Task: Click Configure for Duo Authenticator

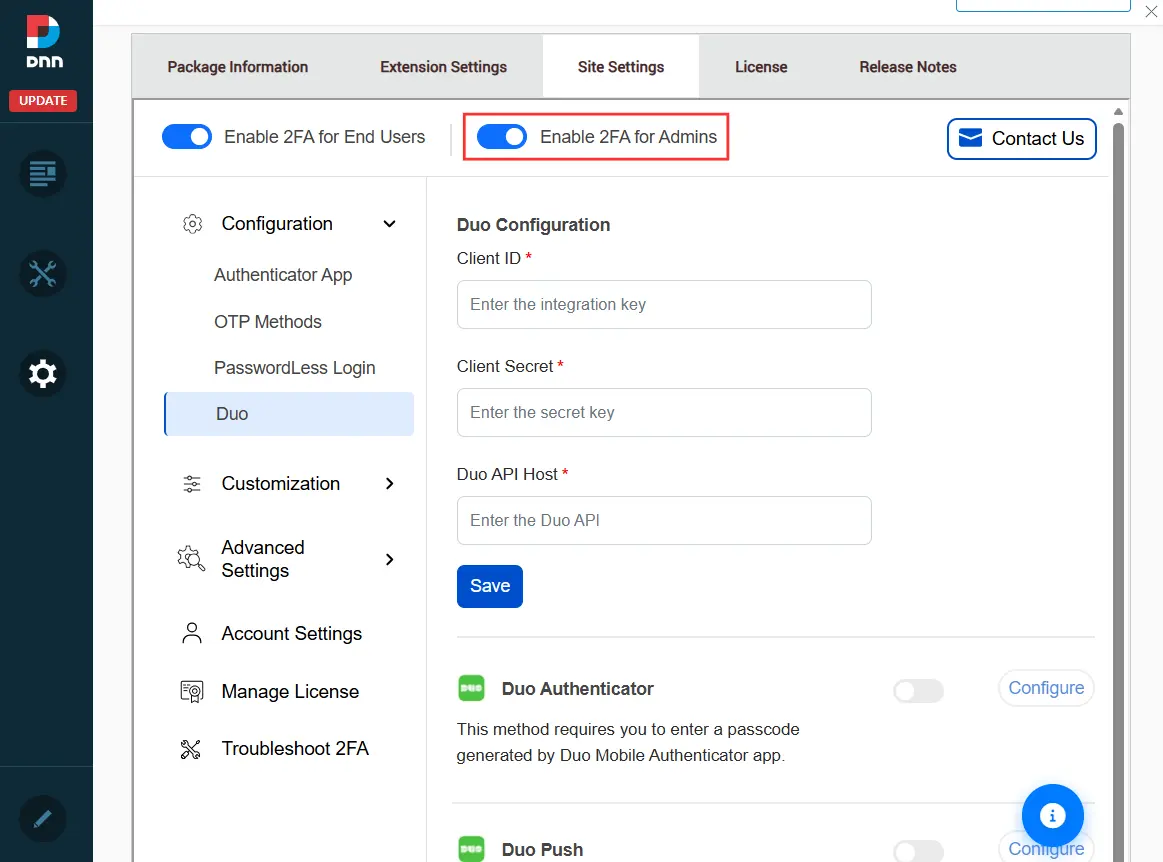Action: (1046, 688)
